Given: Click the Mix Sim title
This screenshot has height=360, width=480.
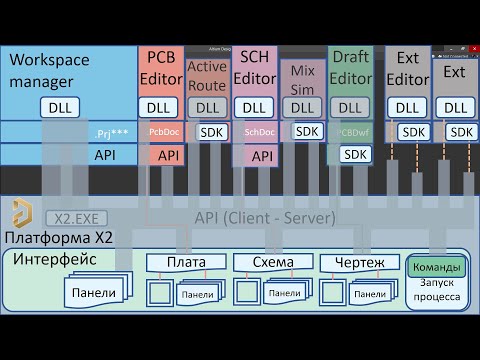Looking at the screenshot, I should click(x=302, y=80).
